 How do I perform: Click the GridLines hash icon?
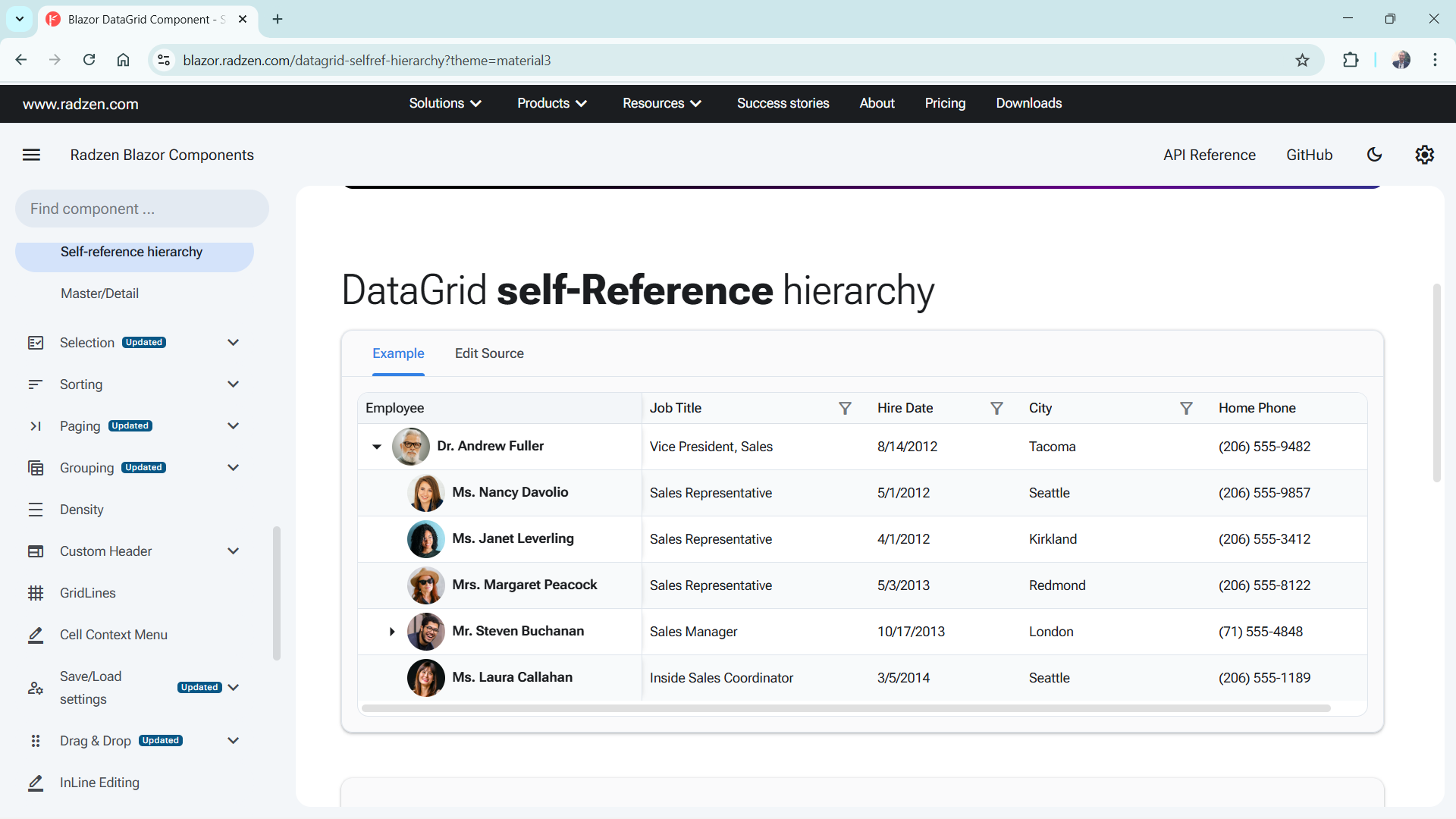coord(36,593)
